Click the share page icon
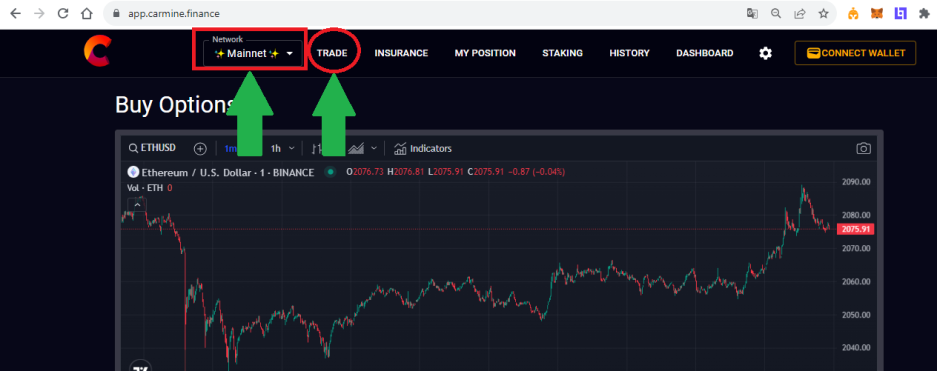This screenshot has width=937, height=371. [x=800, y=14]
